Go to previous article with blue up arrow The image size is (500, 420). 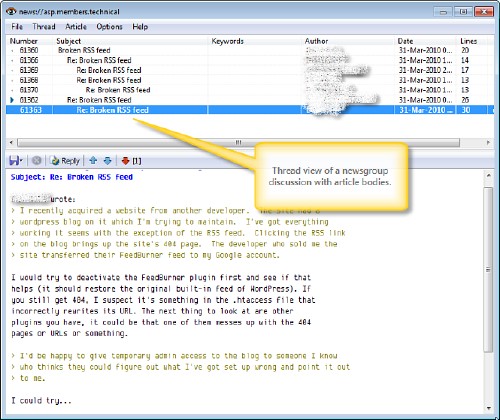point(93,161)
